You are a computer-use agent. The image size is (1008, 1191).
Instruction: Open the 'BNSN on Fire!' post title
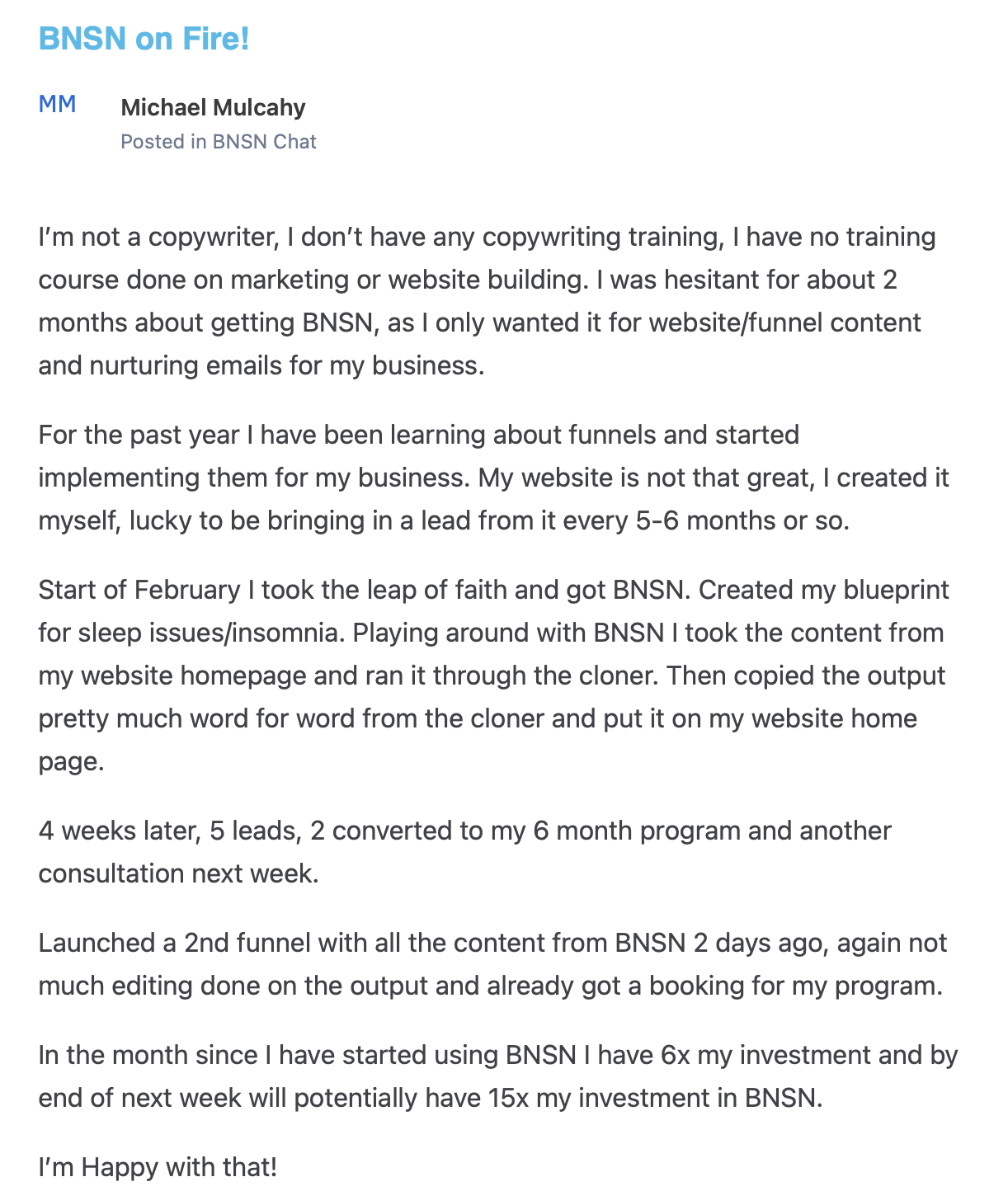pos(144,39)
